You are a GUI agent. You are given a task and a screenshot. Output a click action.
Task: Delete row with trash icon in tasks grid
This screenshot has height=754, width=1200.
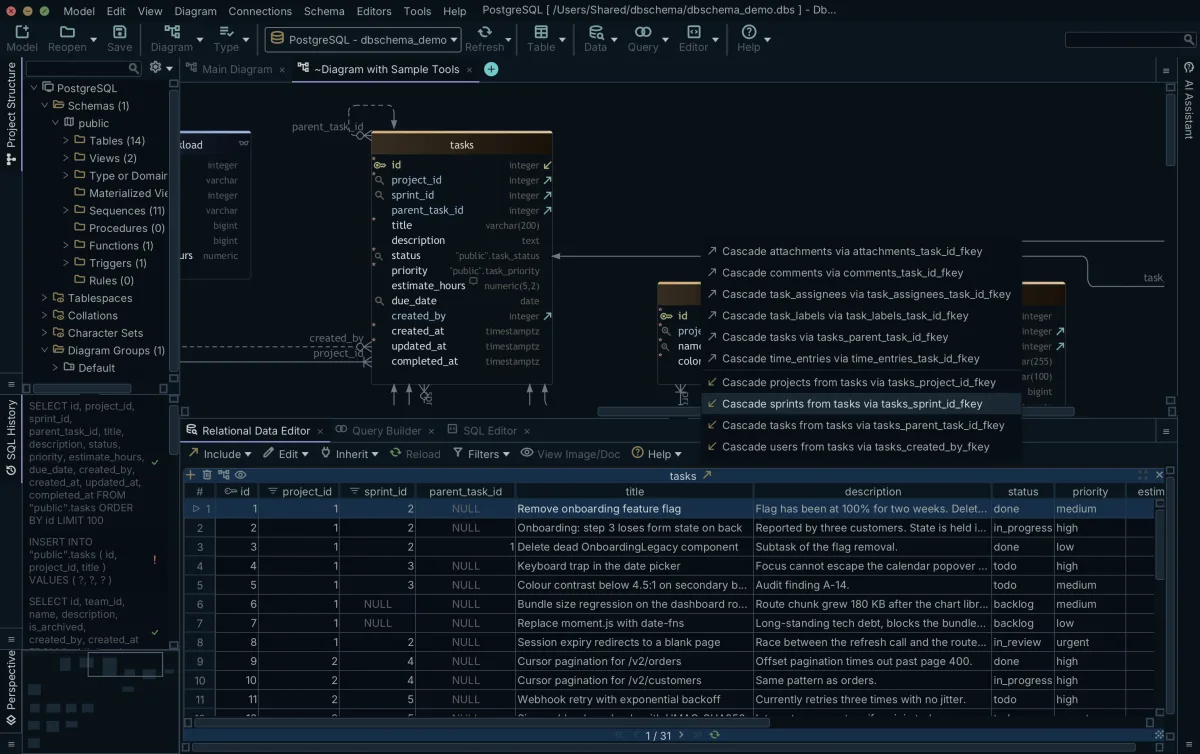tap(207, 475)
